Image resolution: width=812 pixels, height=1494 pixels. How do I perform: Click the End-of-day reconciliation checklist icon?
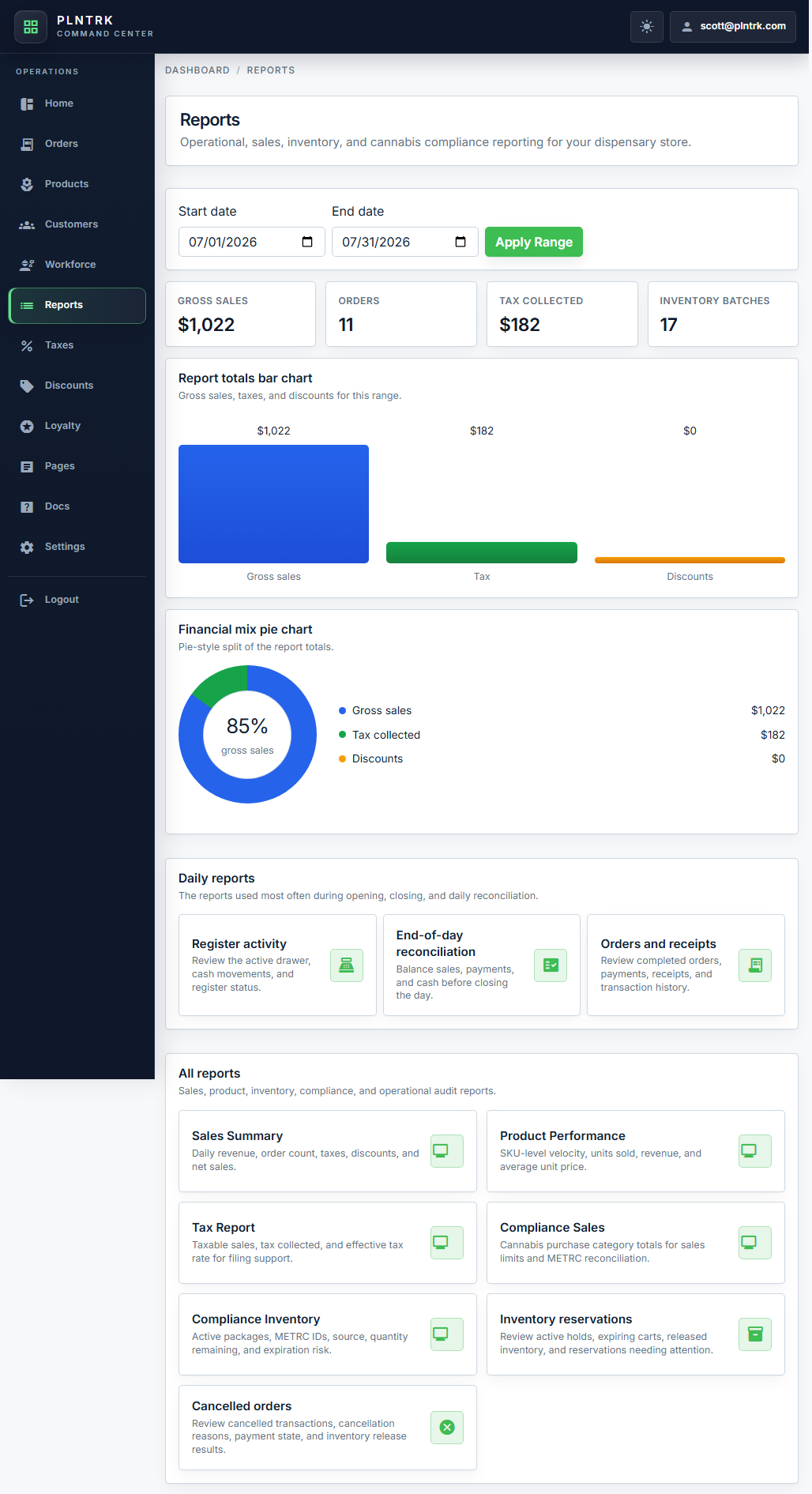point(551,965)
